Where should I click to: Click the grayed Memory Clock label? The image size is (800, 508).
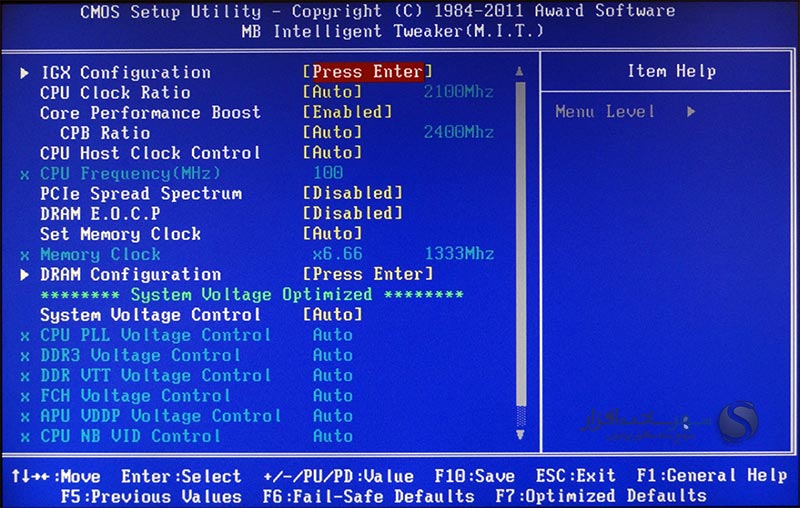(101, 255)
